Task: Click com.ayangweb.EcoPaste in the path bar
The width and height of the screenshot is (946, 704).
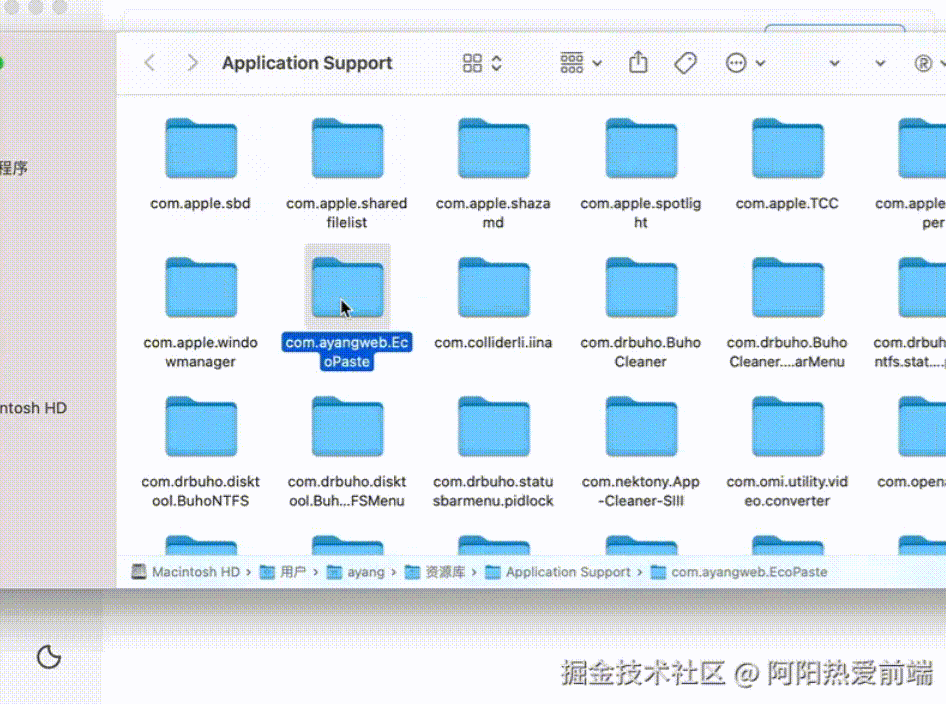Action: [739, 572]
